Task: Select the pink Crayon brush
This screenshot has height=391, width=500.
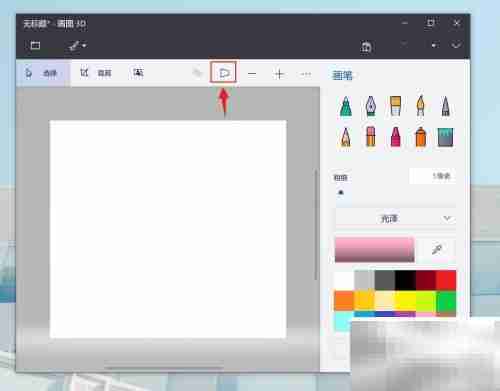Action: click(x=395, y=137)
